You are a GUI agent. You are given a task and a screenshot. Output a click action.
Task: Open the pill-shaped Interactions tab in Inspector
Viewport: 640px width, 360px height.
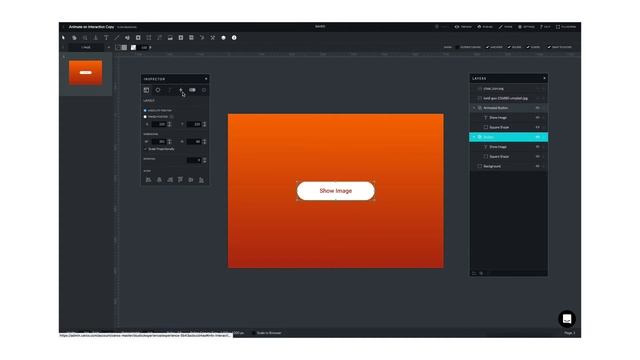(x=192, y=90)
